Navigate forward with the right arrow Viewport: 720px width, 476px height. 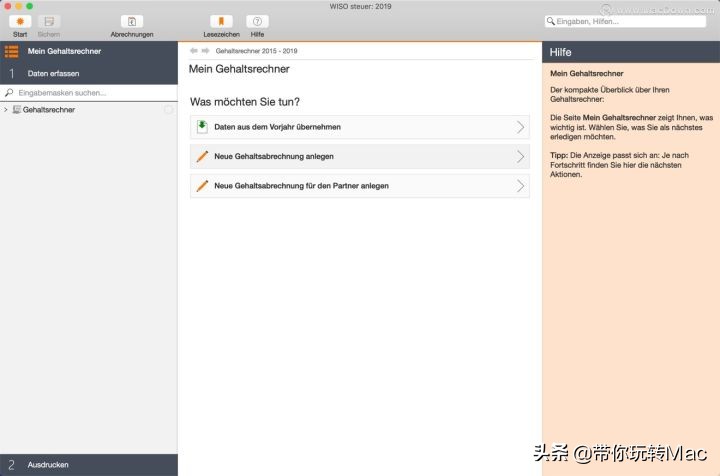coord(206,50)
